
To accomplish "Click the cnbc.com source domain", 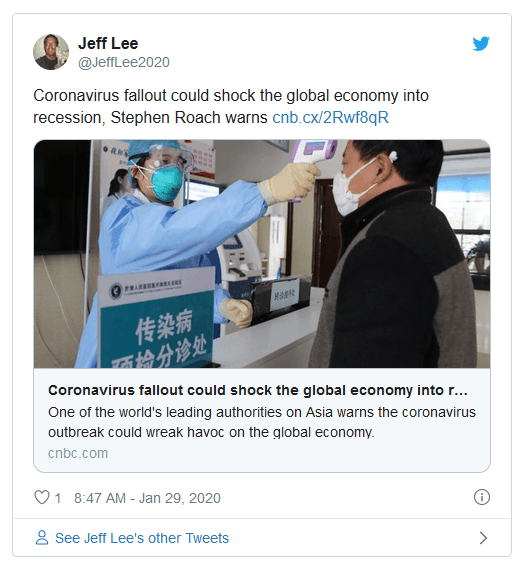I will [78, 453].
